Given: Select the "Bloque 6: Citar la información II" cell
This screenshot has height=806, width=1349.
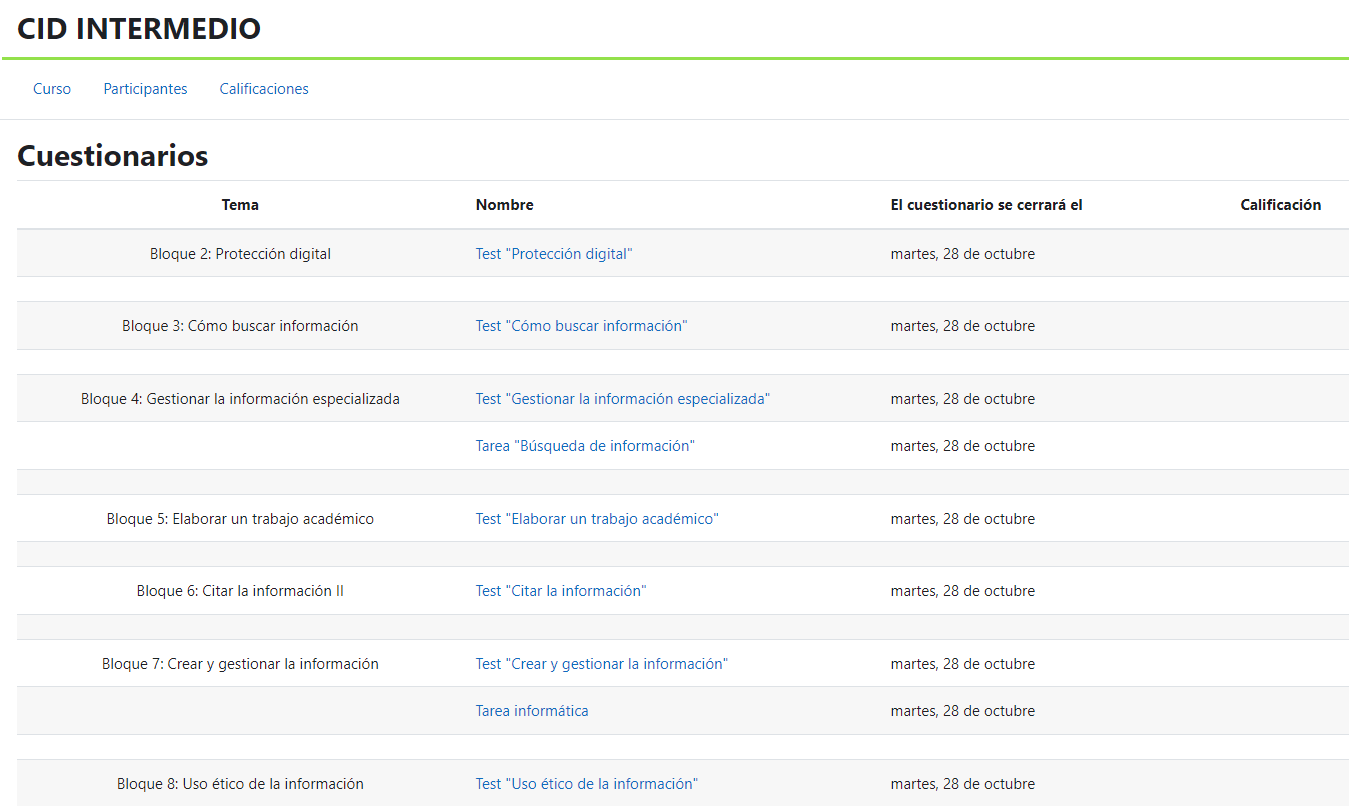Looking at the screenshot, I should pos(240,591).
